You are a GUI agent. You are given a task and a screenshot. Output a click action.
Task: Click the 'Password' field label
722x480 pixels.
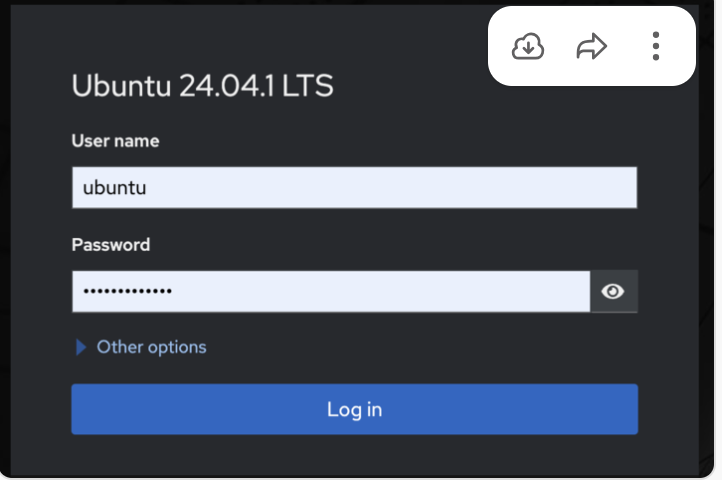click(x=111, y=245)
